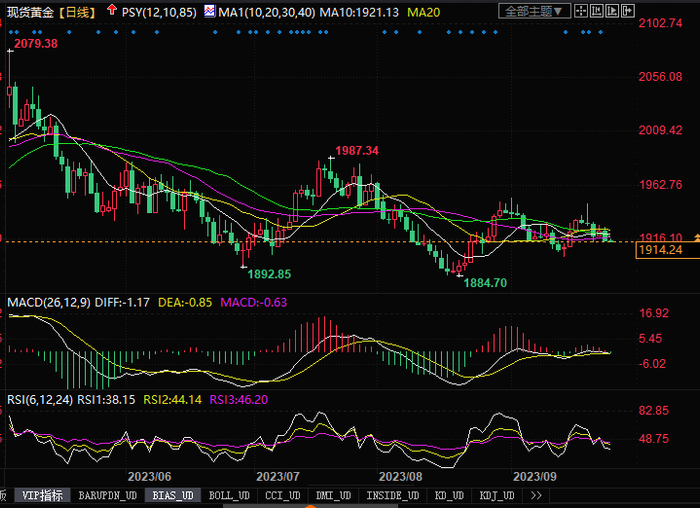Click the MA indicator icon before MA1

tap(208, 11)
